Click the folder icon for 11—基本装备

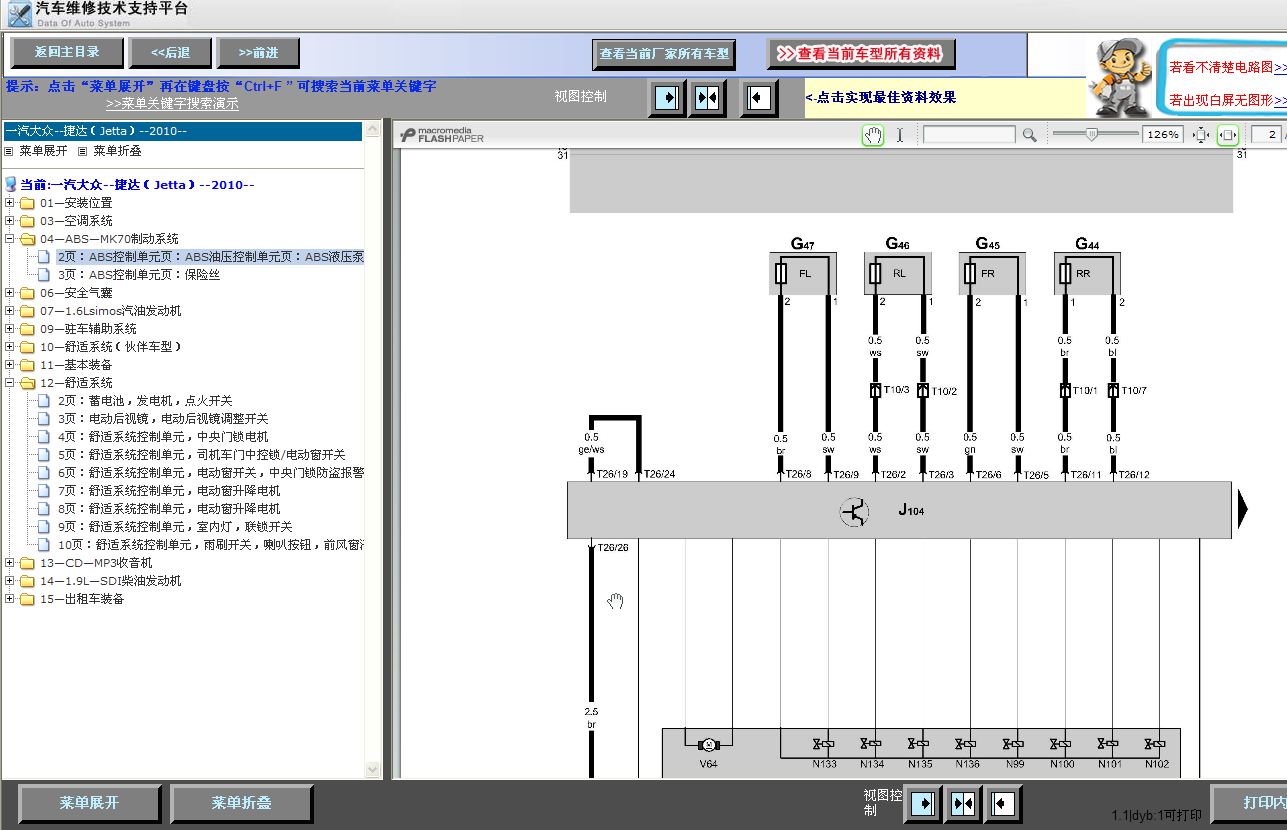point(27,365)
